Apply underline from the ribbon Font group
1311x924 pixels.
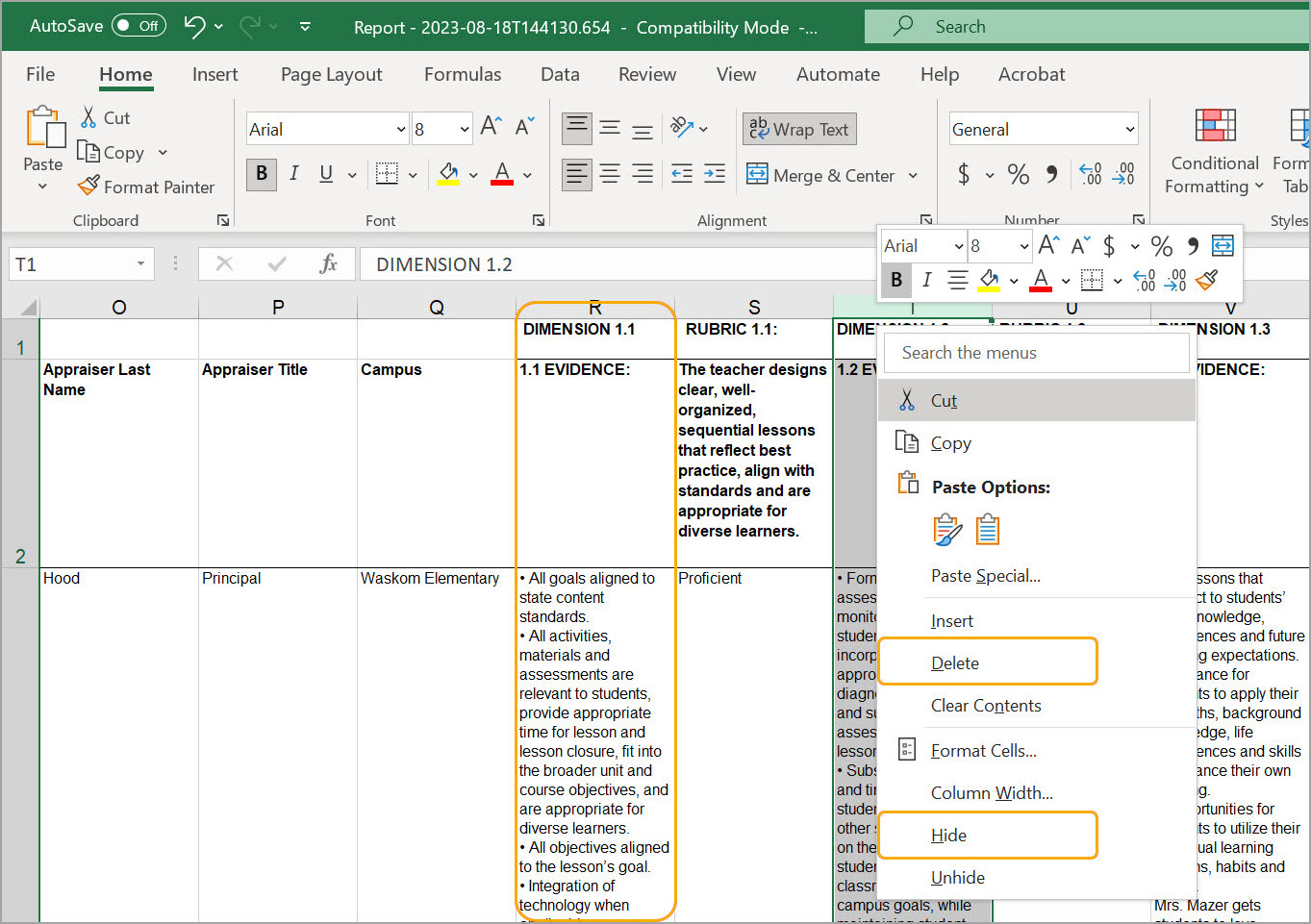[326, 174]
